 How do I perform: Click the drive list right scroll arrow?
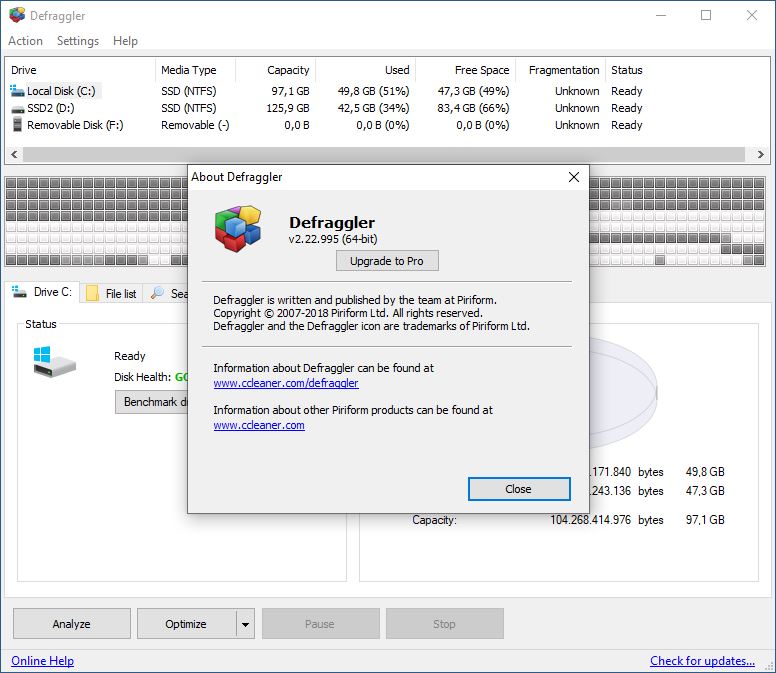(x=761, y=154)
